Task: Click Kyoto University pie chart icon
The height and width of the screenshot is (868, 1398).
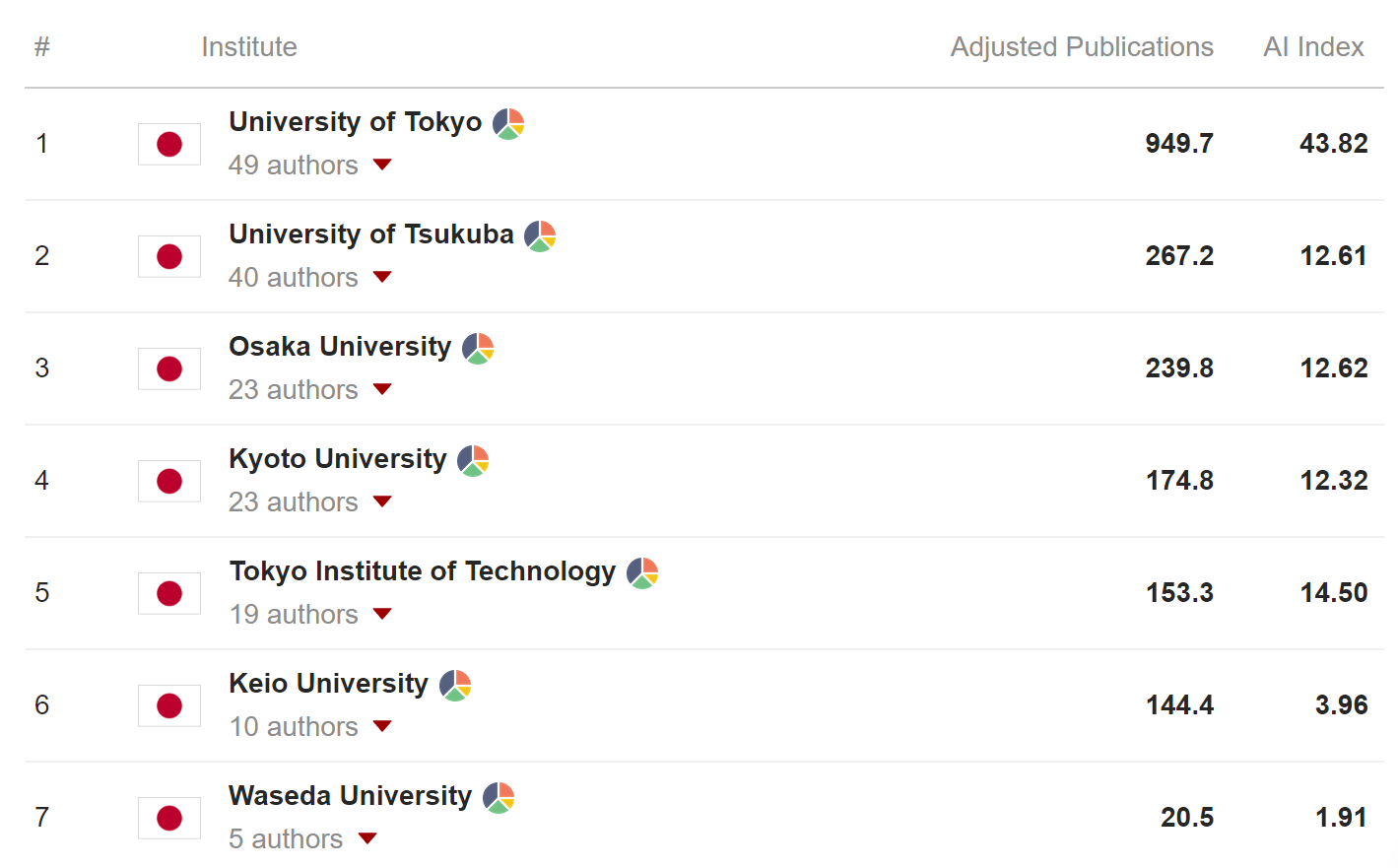Action: click(473, 461)
